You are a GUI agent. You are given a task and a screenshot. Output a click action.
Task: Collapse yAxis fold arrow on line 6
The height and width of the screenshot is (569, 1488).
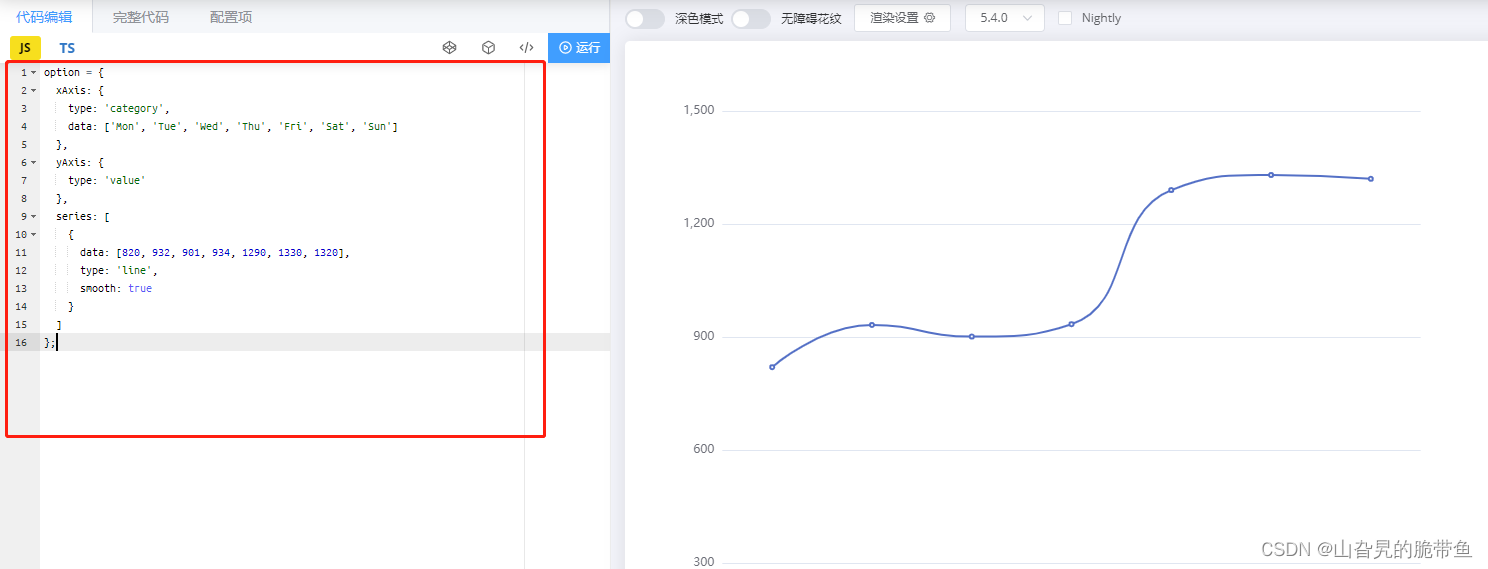click(33, 162)
